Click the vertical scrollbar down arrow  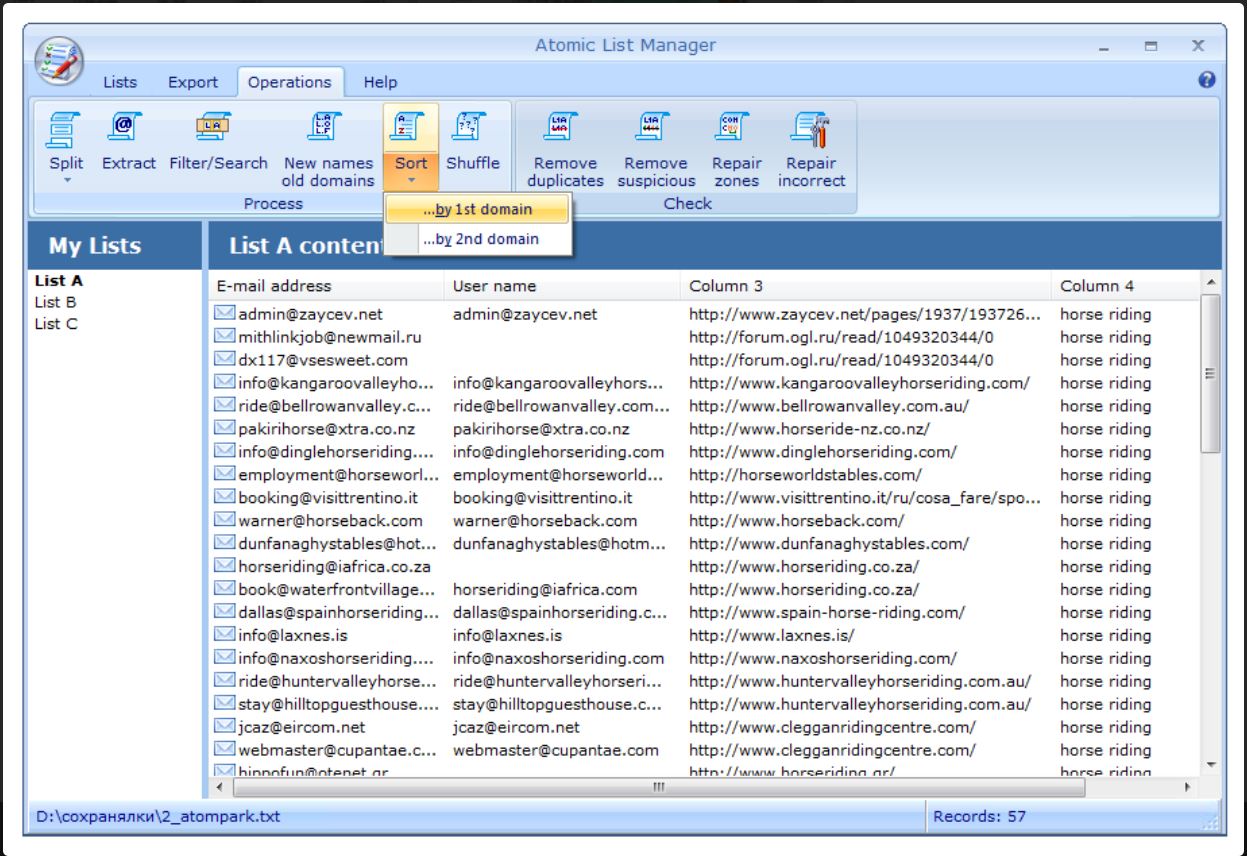[x=1211, y=765]
